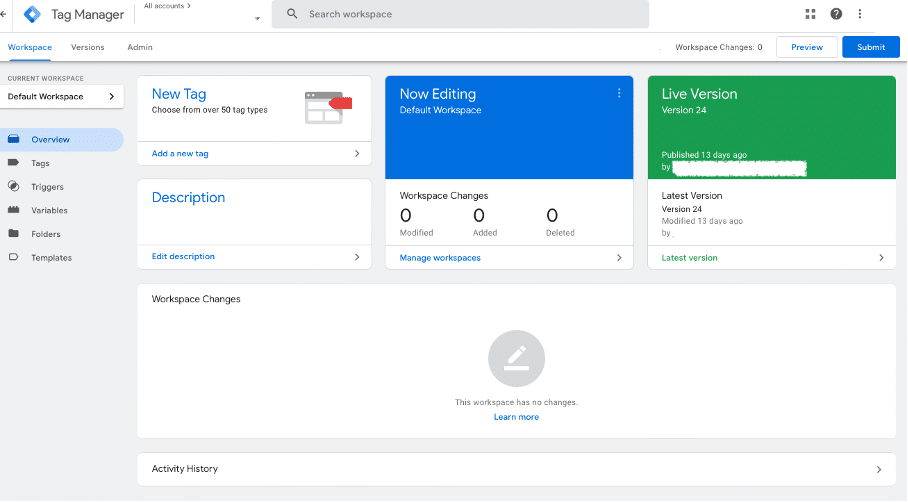Click the Templates sidebar icon

pos(13,257)
